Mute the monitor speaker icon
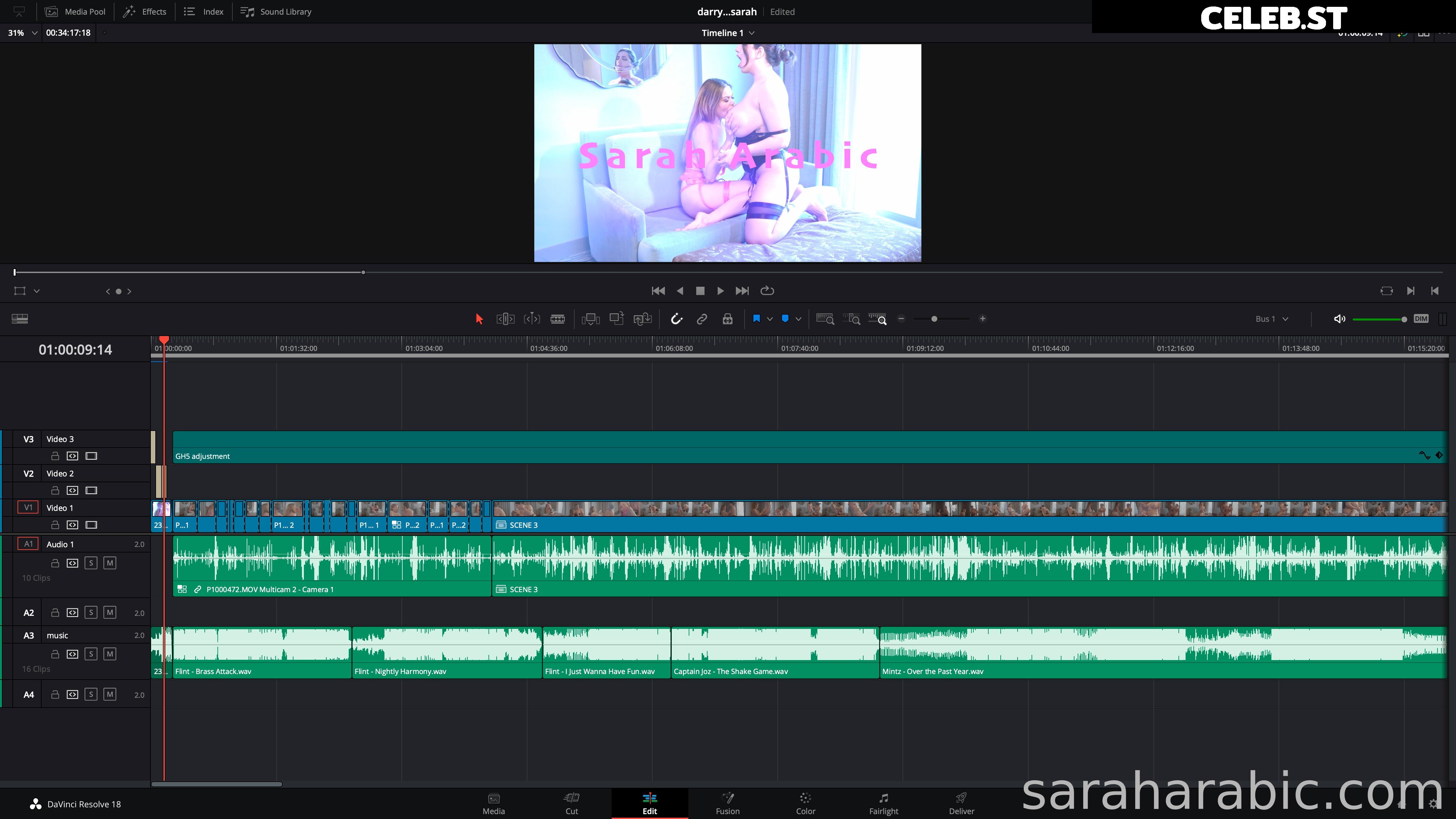The image size is (1456, 819). (x=1340, y=319)
